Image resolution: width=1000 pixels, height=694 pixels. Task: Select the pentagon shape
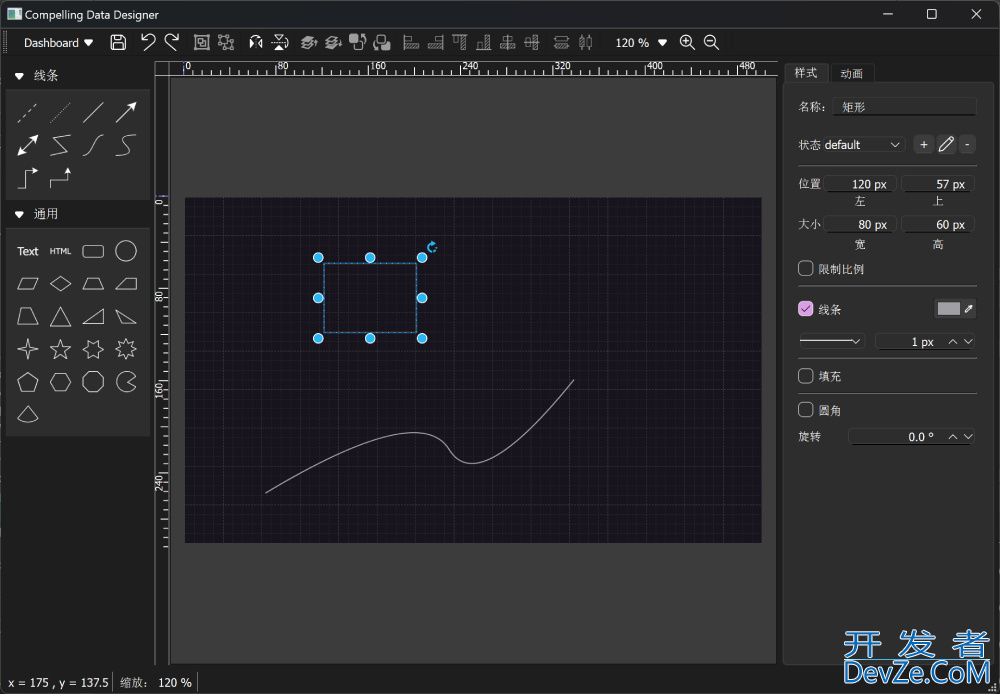[27, 382]
